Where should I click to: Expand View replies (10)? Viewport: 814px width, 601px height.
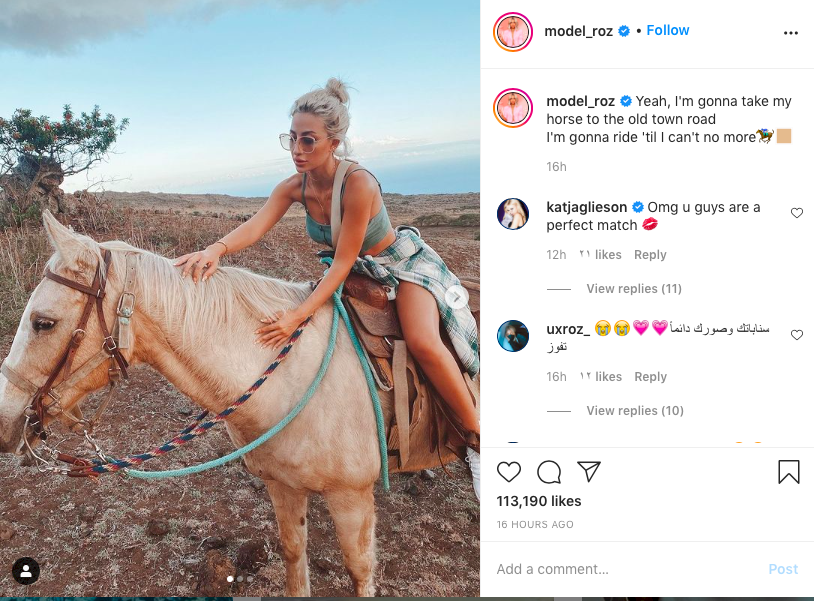coord(634,411)
